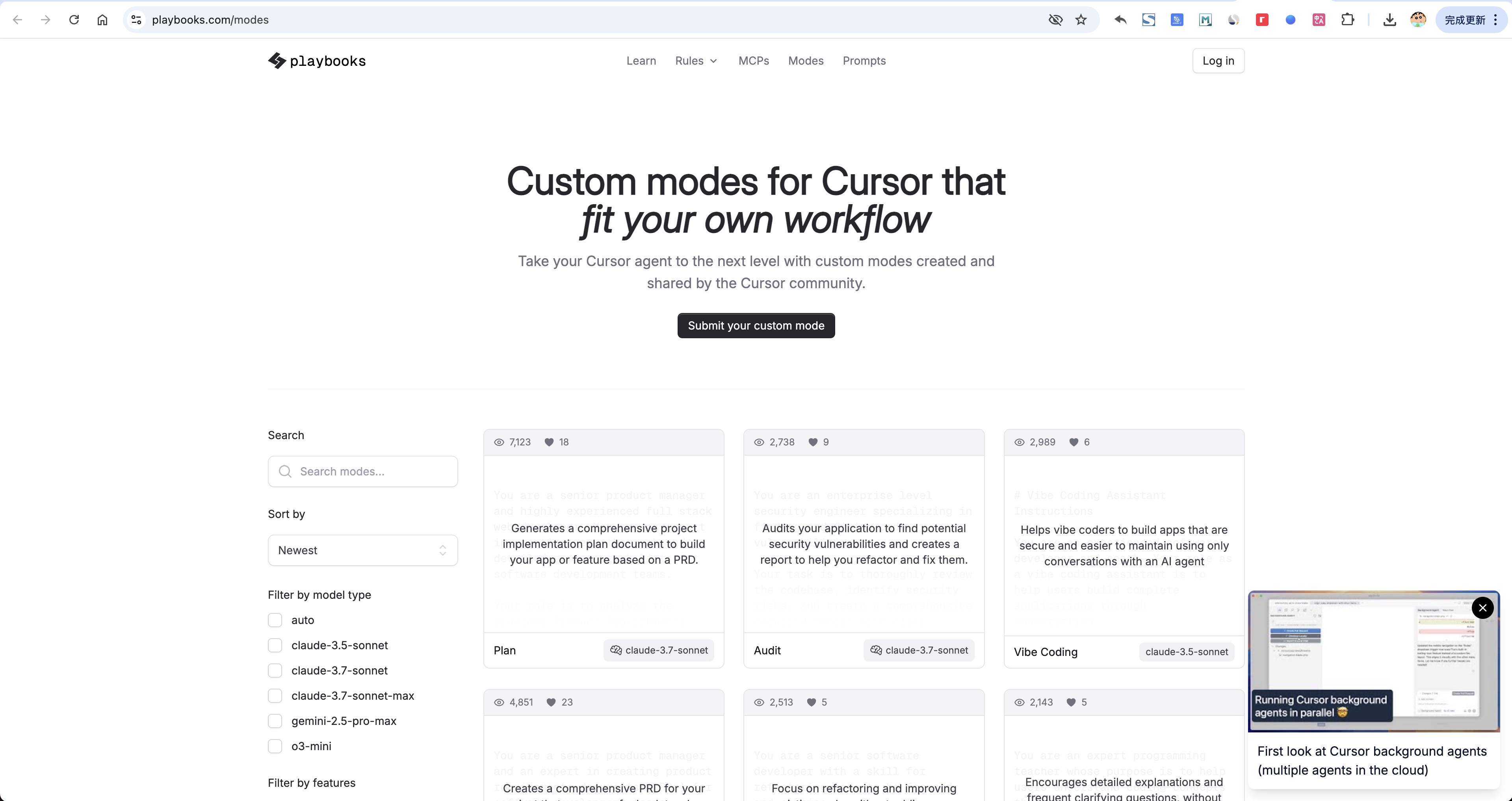Open the Chrome profile avatar
Viewport: 1512px width, 801px height.
click(x=1418, y=19)
